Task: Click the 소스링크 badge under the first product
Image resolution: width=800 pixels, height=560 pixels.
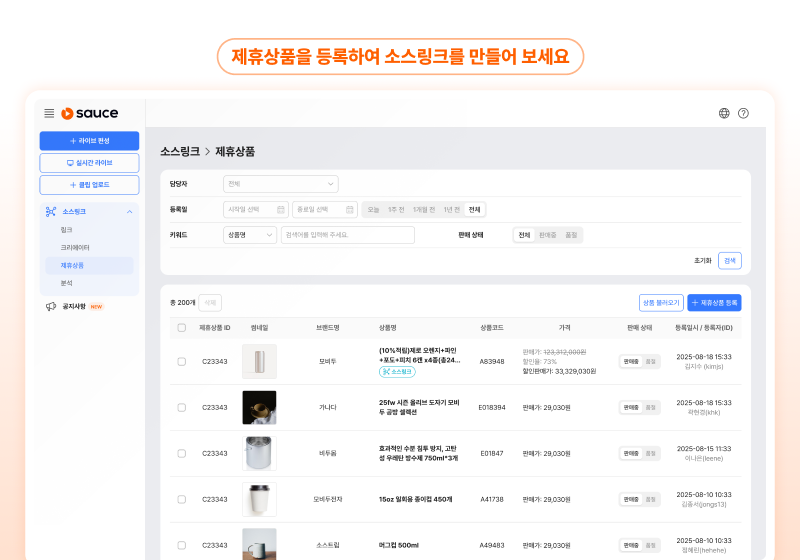Action: click(397, 372)
